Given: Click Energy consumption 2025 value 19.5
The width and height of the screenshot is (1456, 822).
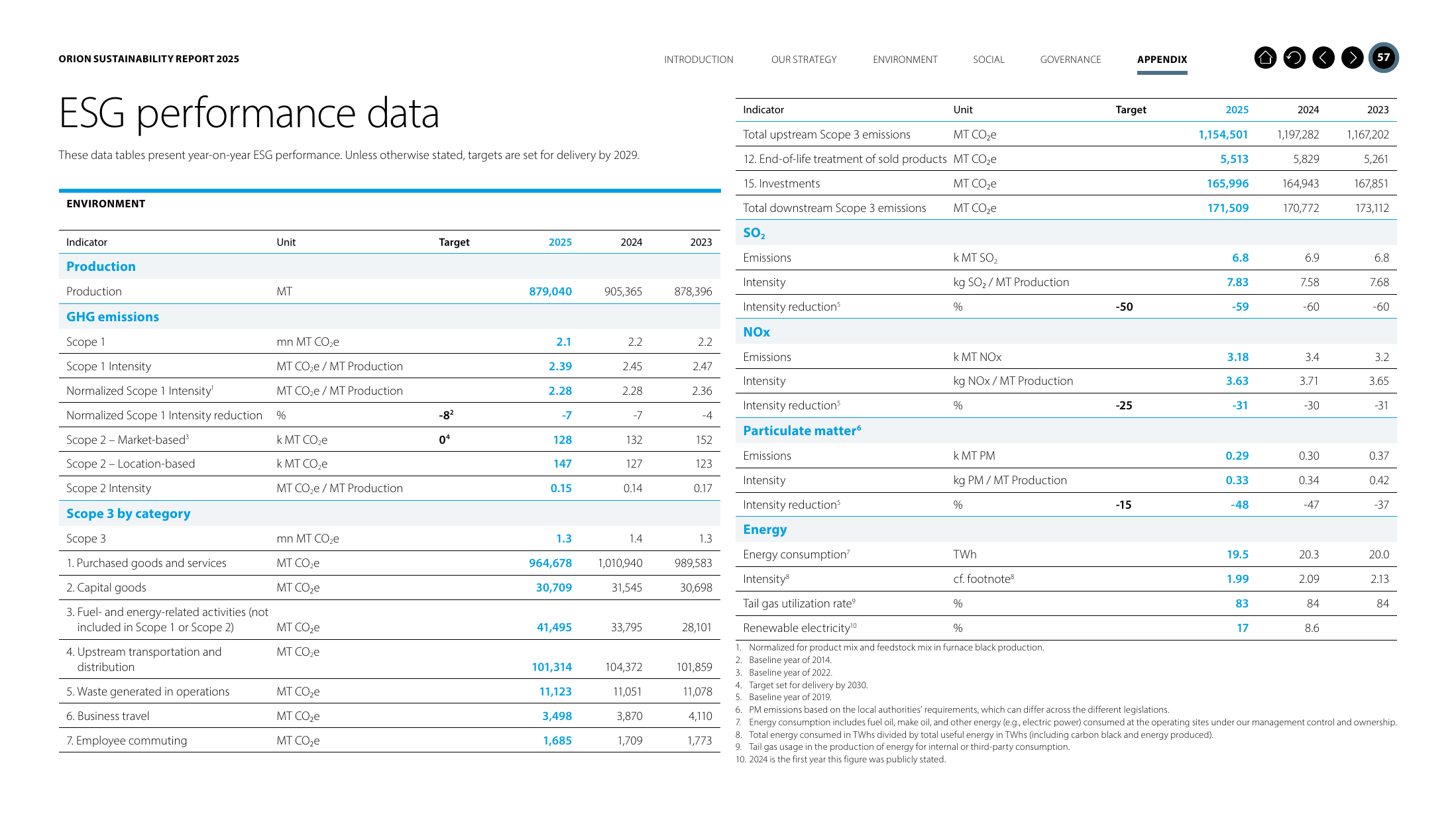Looking at the screenshot, I should click(x=1237, y=554).
